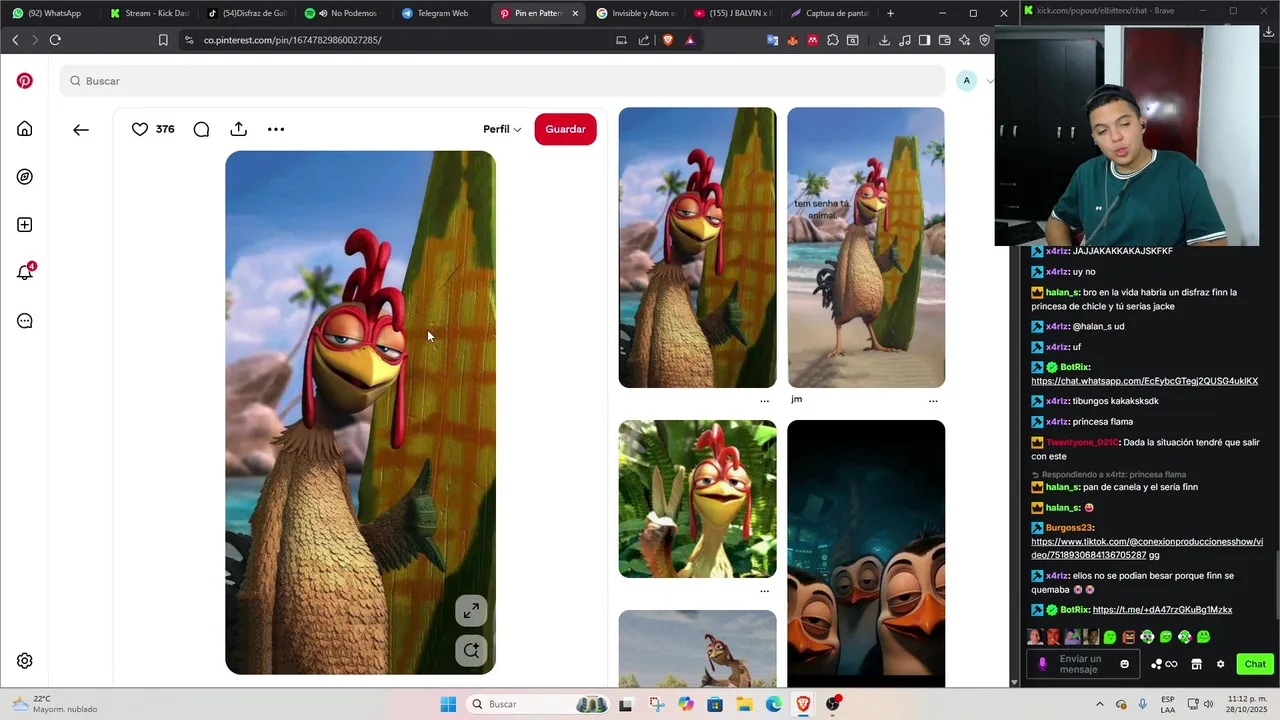Viewport: 1280px width, 720px height.
Task: Send the message with the green Chat button
Action: pos(1255,664)
